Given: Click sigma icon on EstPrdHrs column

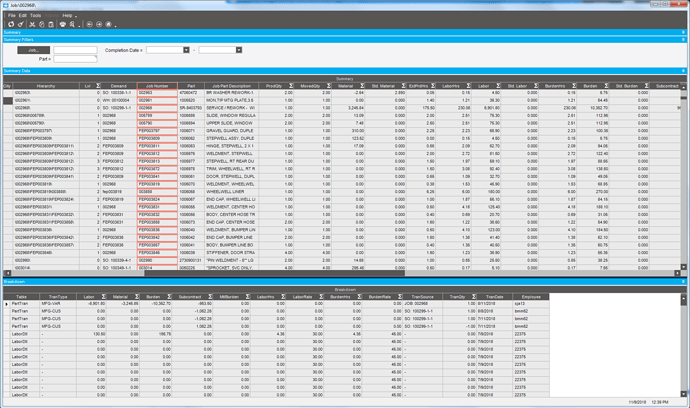Looking at the screenshot, I should [x=433, y=86].
